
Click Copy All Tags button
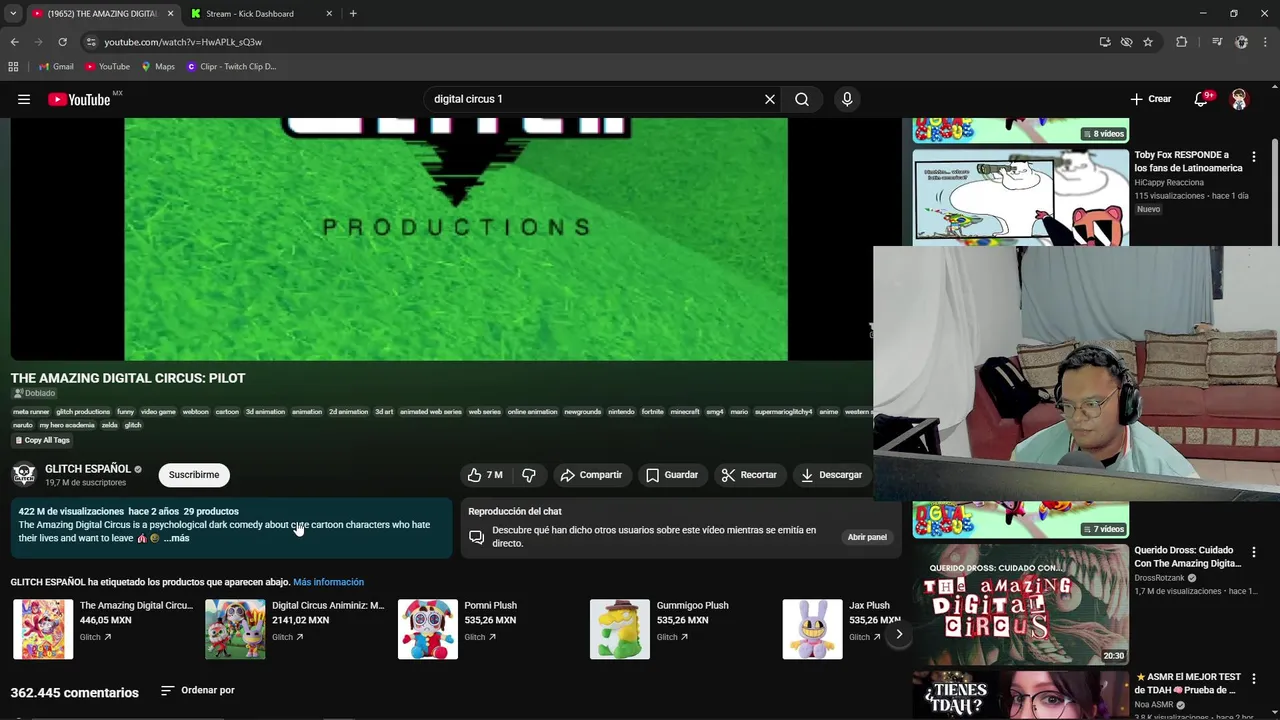pos(42,440)
